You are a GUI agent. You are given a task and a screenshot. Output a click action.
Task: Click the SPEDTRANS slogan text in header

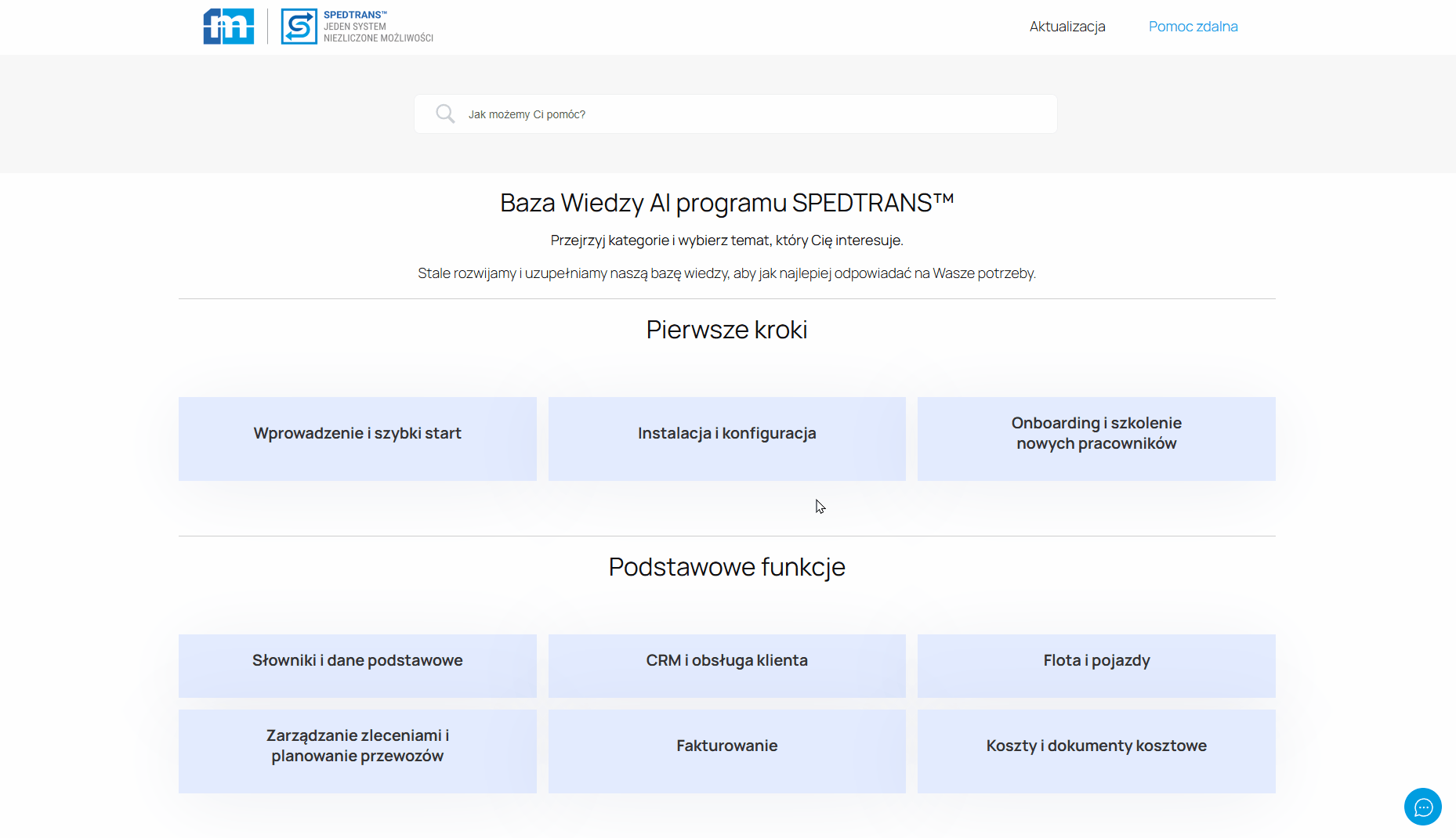[378, 27]
